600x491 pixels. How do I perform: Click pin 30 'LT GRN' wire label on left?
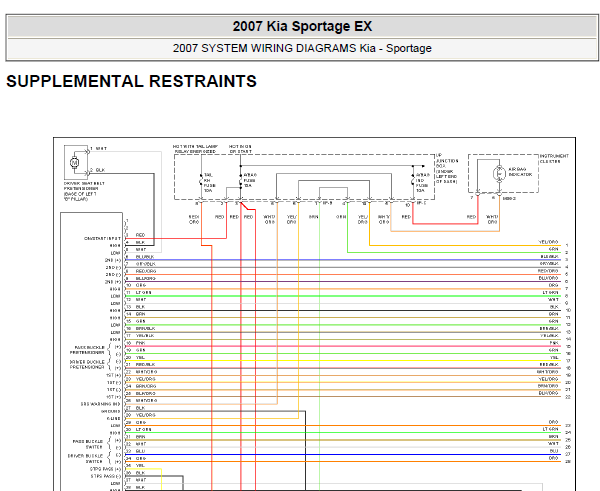pos(143,429)
